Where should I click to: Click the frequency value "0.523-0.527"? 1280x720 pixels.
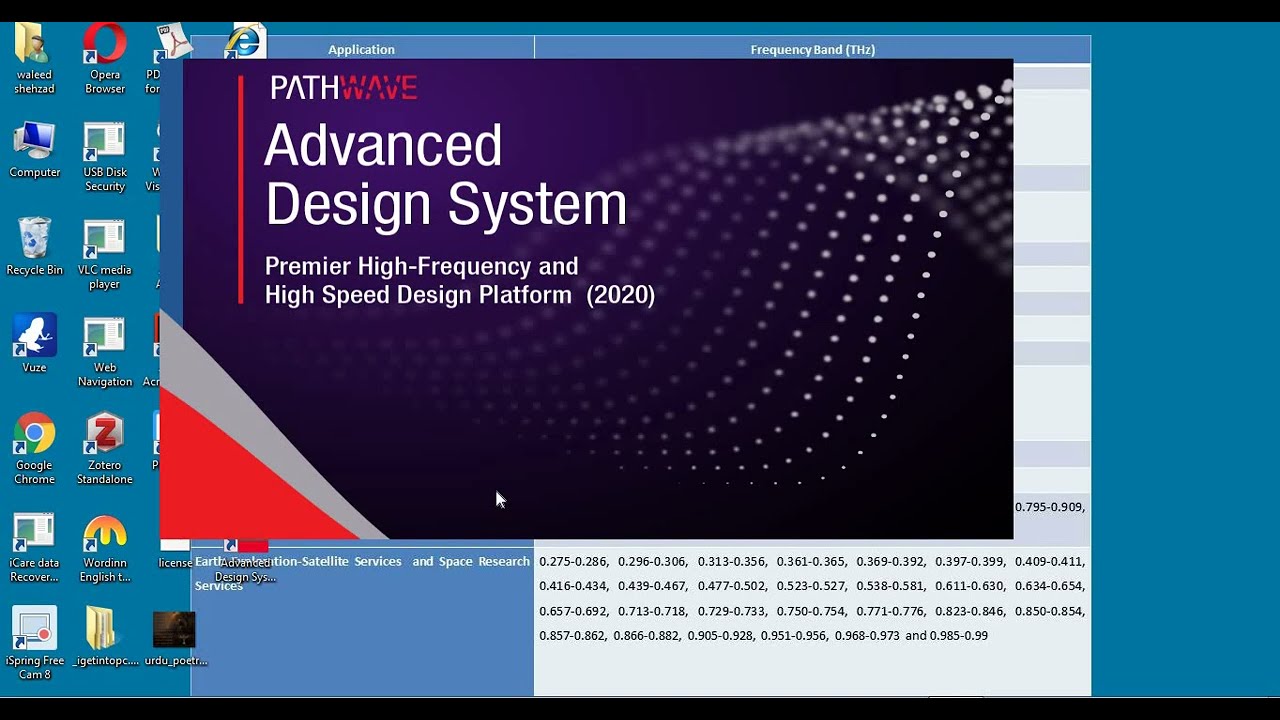tap(811, 586)
